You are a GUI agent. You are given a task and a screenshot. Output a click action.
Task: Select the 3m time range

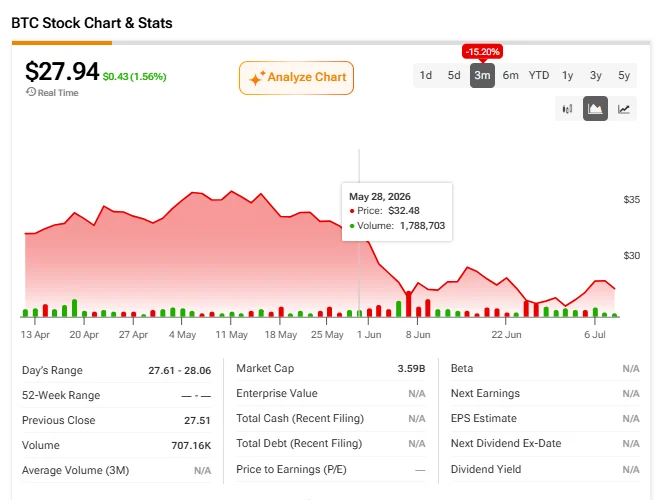click(x=482, y=75)
